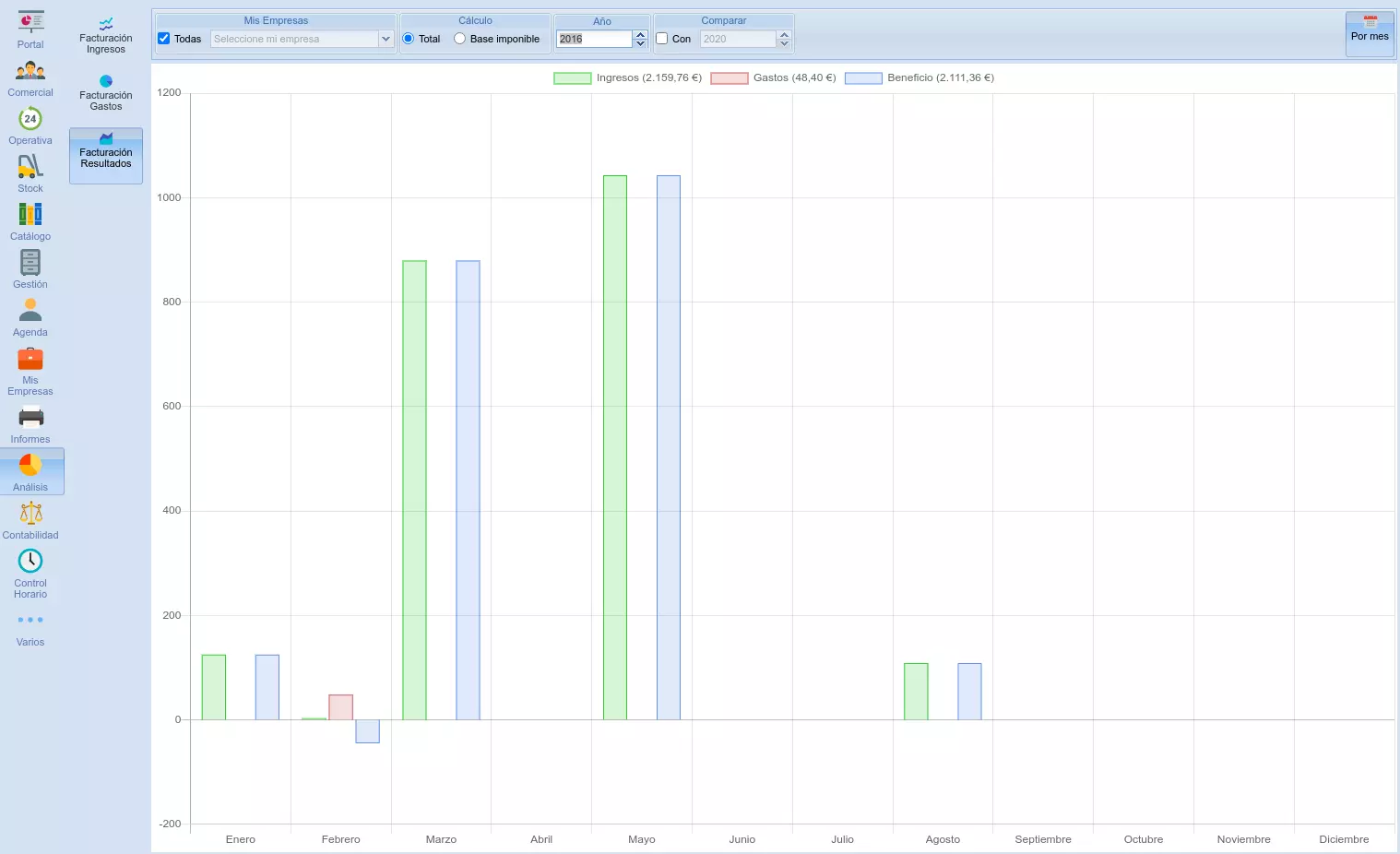Screen dimensions: 1400x854
Task: Open the Stock forklift icon
Action: point(30,167)
